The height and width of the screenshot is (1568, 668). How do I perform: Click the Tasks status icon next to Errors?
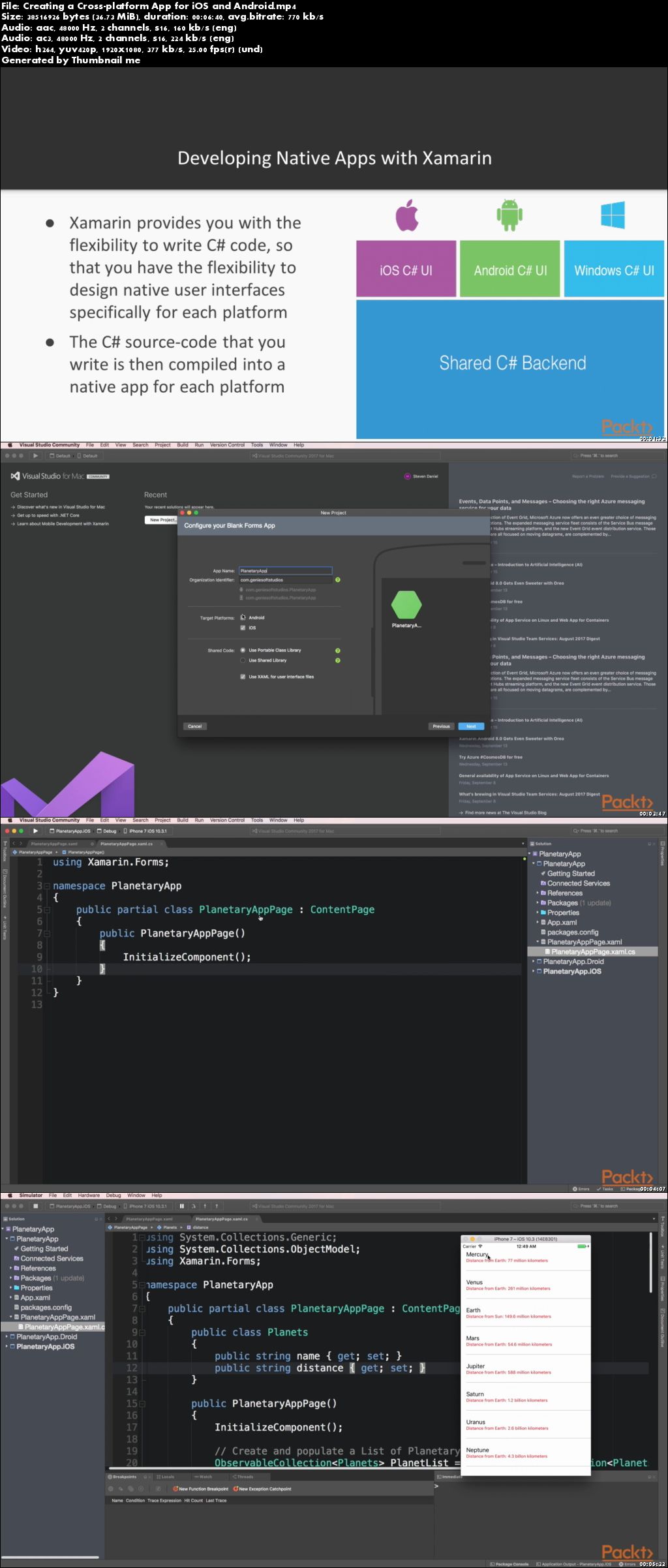605,1189
